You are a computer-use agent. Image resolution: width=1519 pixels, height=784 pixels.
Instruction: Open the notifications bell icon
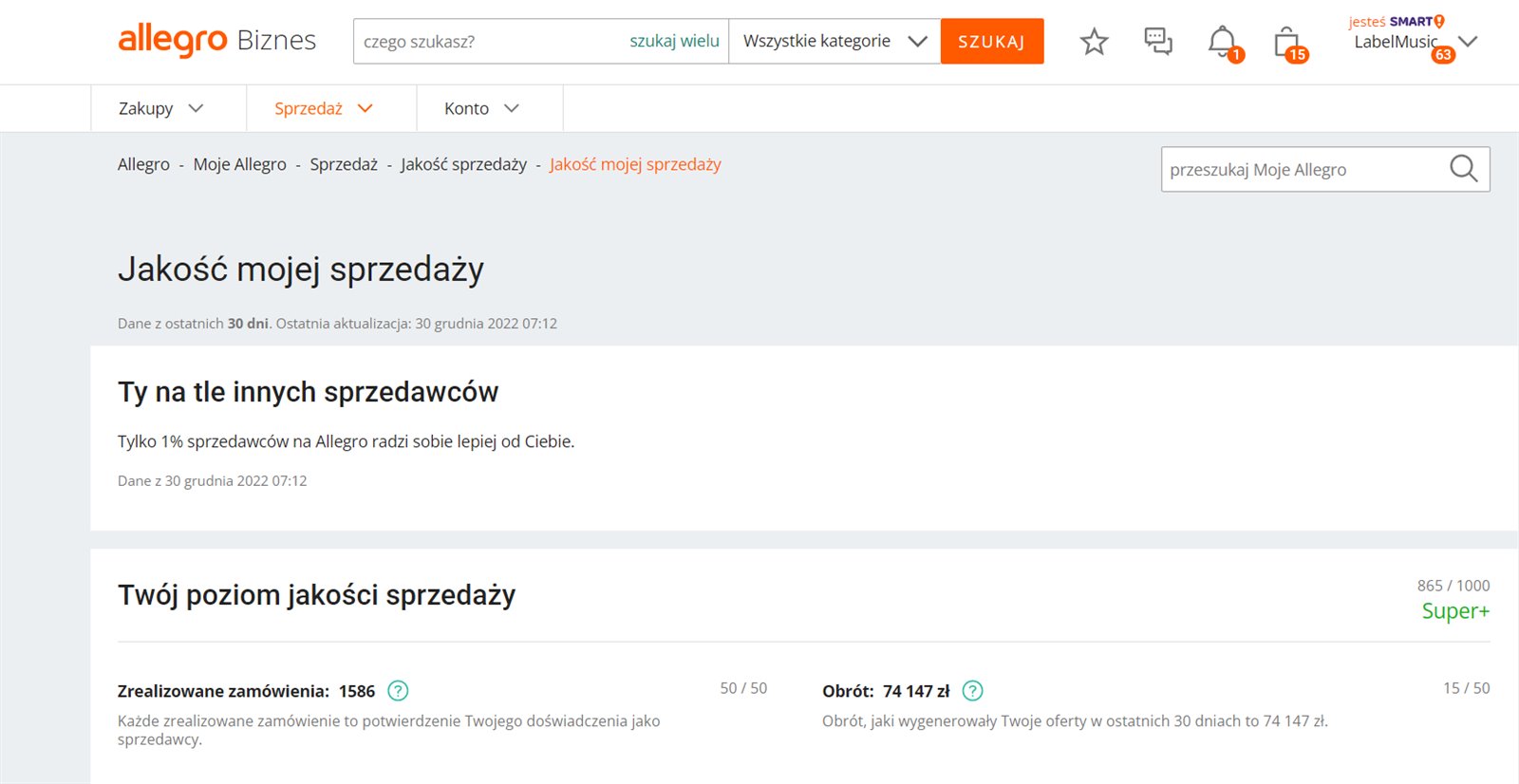pos(1222,42)
